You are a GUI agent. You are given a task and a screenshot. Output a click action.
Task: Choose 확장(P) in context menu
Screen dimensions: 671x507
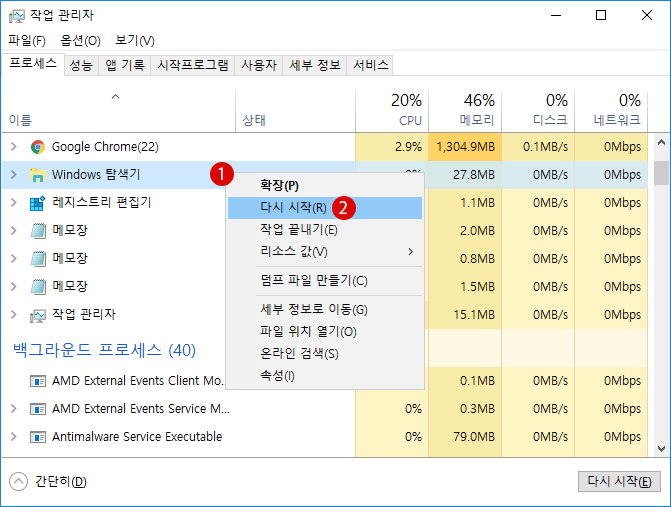click(x=325, y=186)
